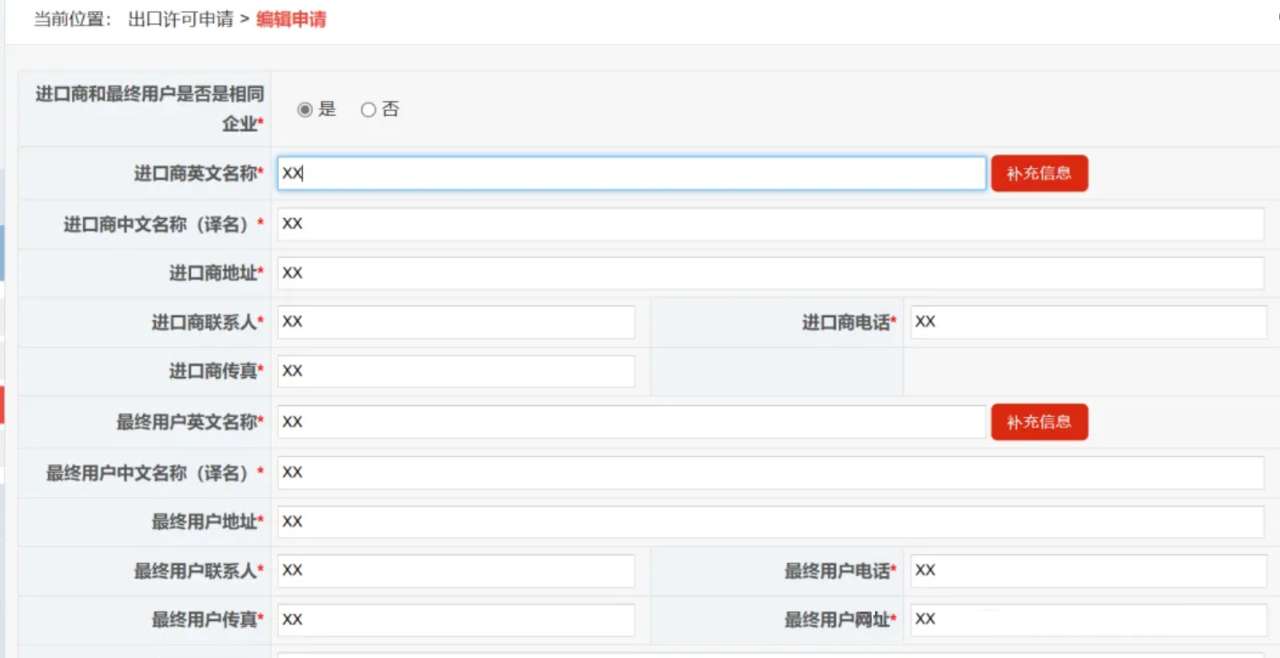Click 补充信息 button beside 最终用户英文名称
Screen dimensions: 1280x658
(x=1039, y=422)
